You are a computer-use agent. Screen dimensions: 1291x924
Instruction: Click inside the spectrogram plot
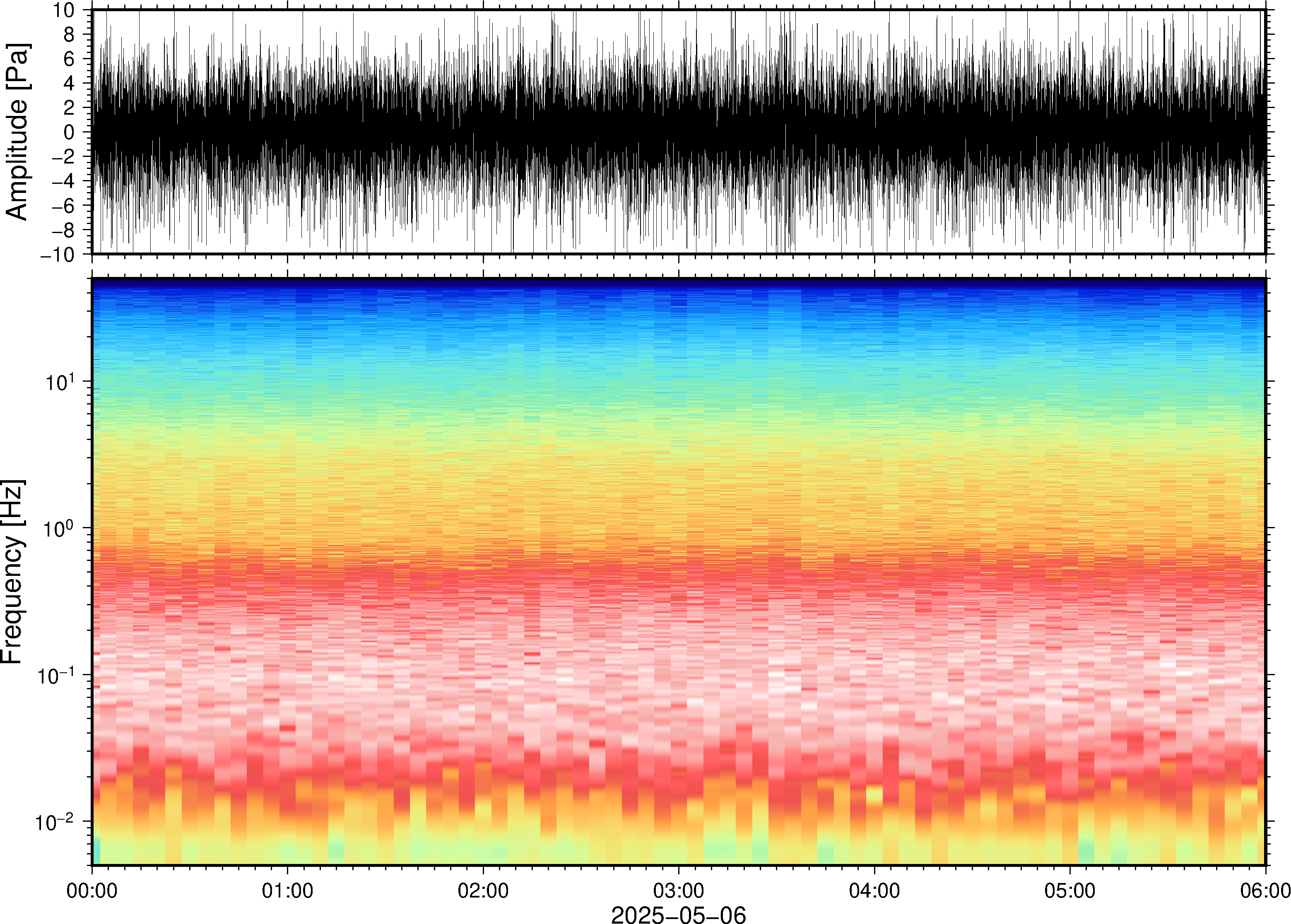[678, 572]
